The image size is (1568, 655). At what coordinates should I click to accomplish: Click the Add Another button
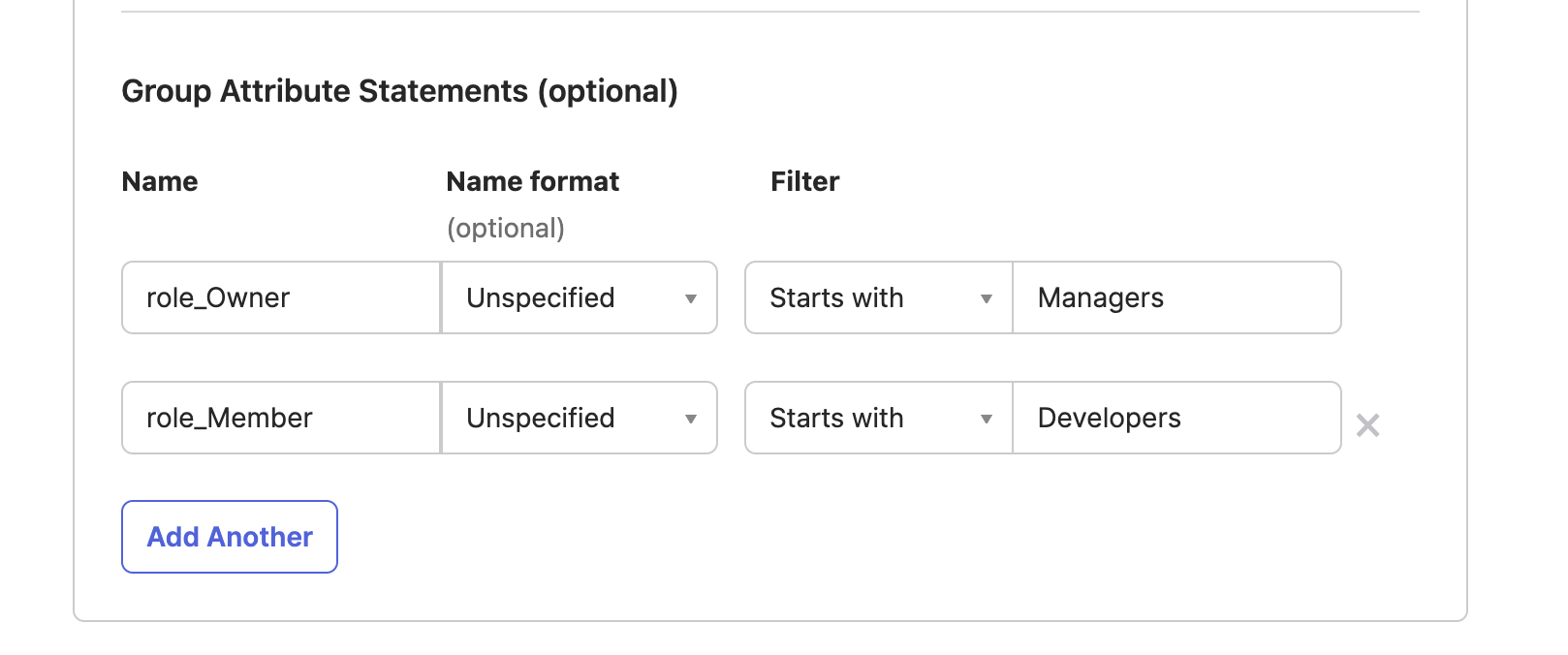[x=230, y=537]
